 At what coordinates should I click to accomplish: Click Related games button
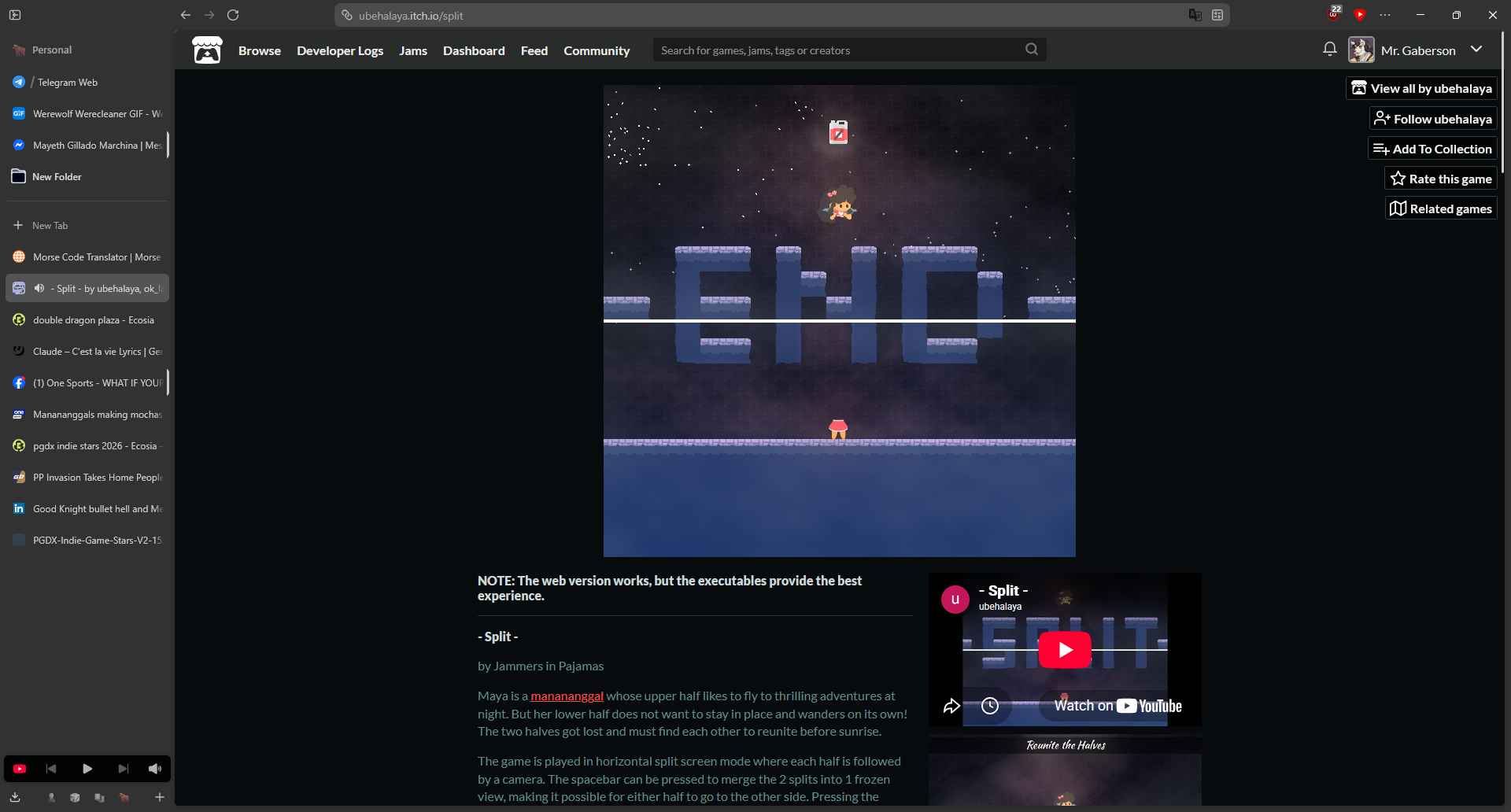pos(1441,209)
